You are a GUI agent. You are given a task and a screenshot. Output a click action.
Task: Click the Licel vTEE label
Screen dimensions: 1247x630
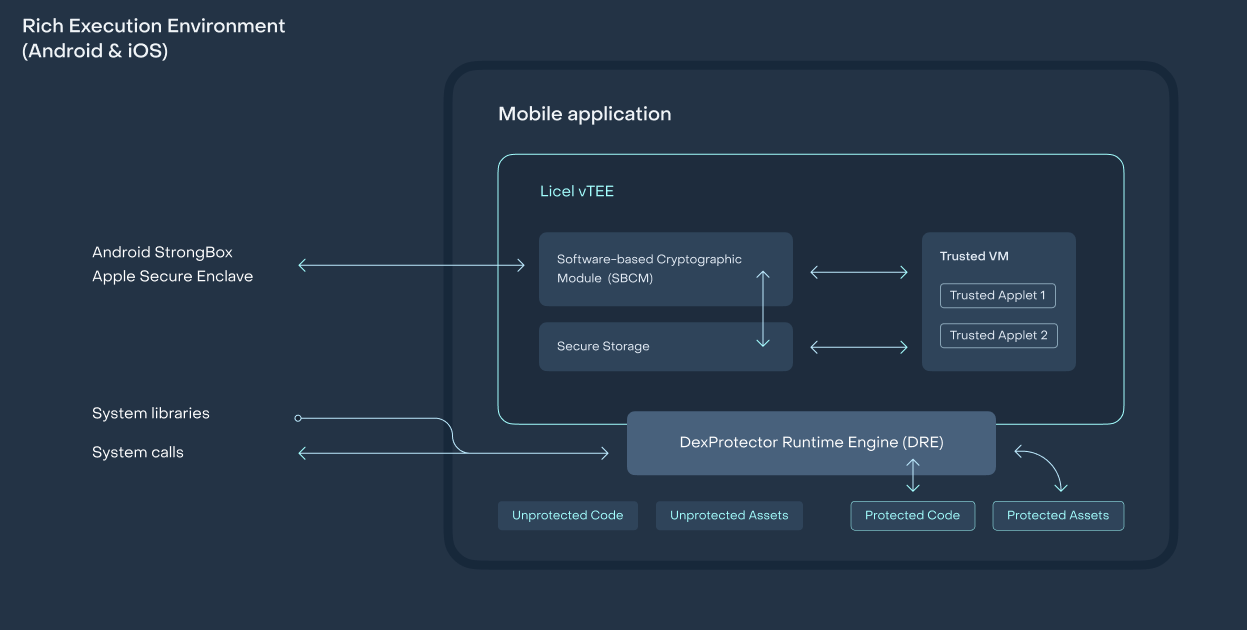point(577,191)
